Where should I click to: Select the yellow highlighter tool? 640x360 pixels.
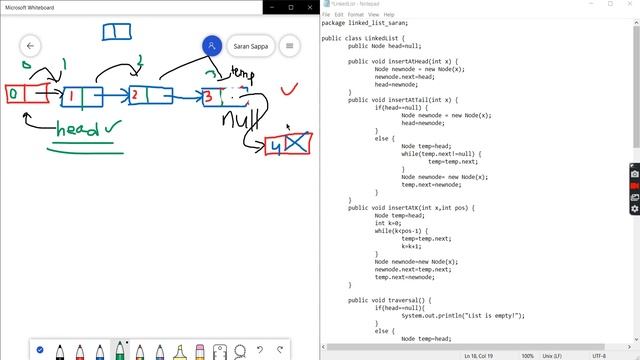click(x=180, y=352)
